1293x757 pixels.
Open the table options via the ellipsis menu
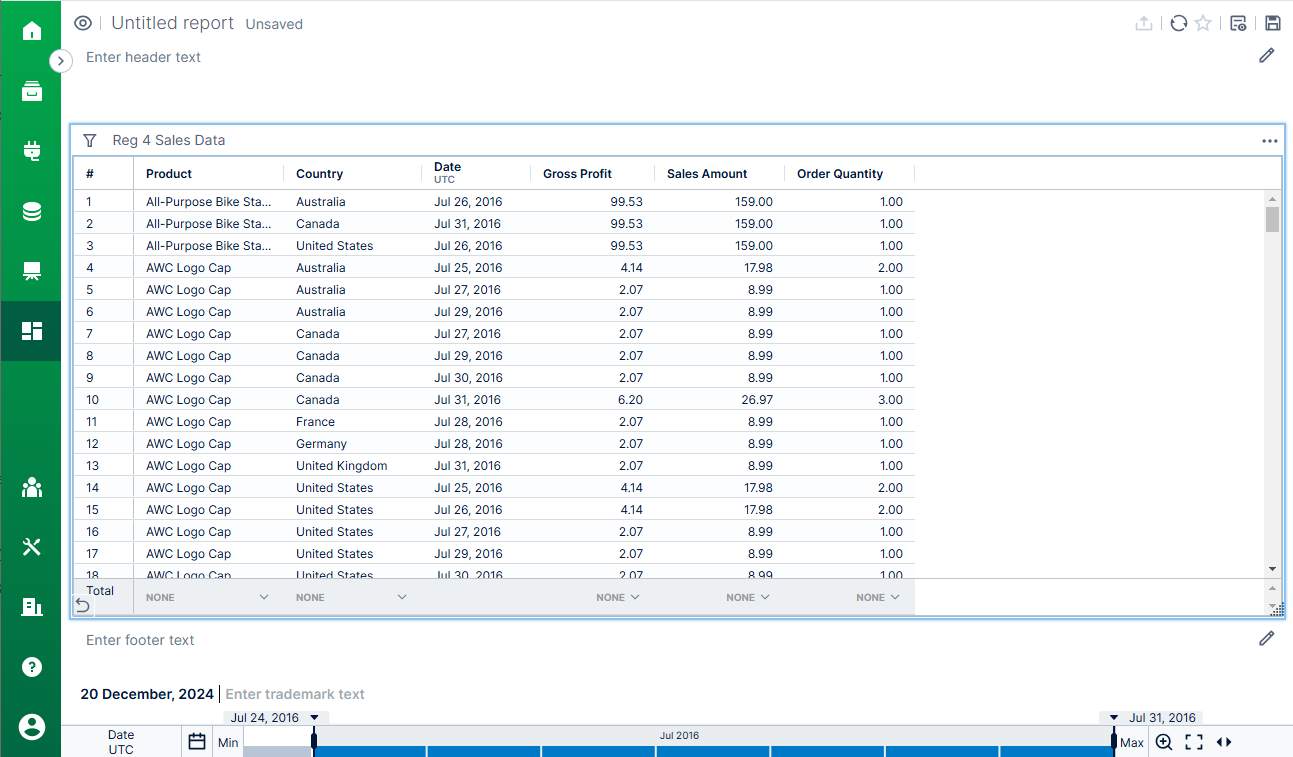(x=1269, y=141)
